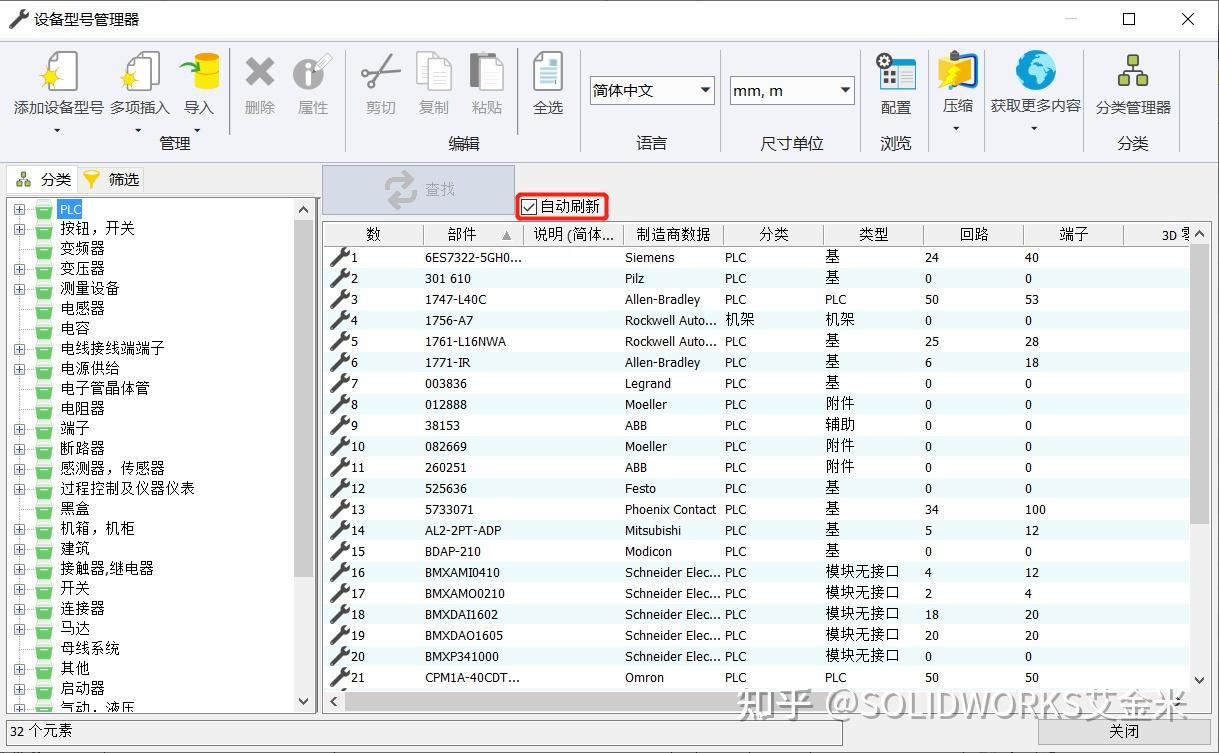This screenshot has height=753, width=1219.
Task: Click the 粘贴 paste icon
Action: (x=487, y=73)
